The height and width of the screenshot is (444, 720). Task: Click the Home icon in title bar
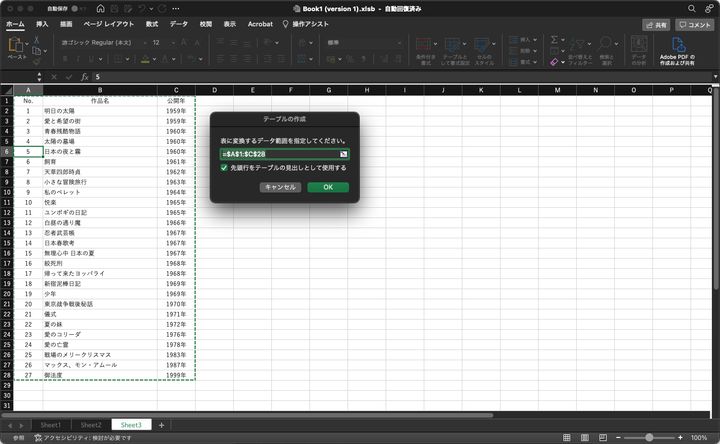click(x=101, y=8)
